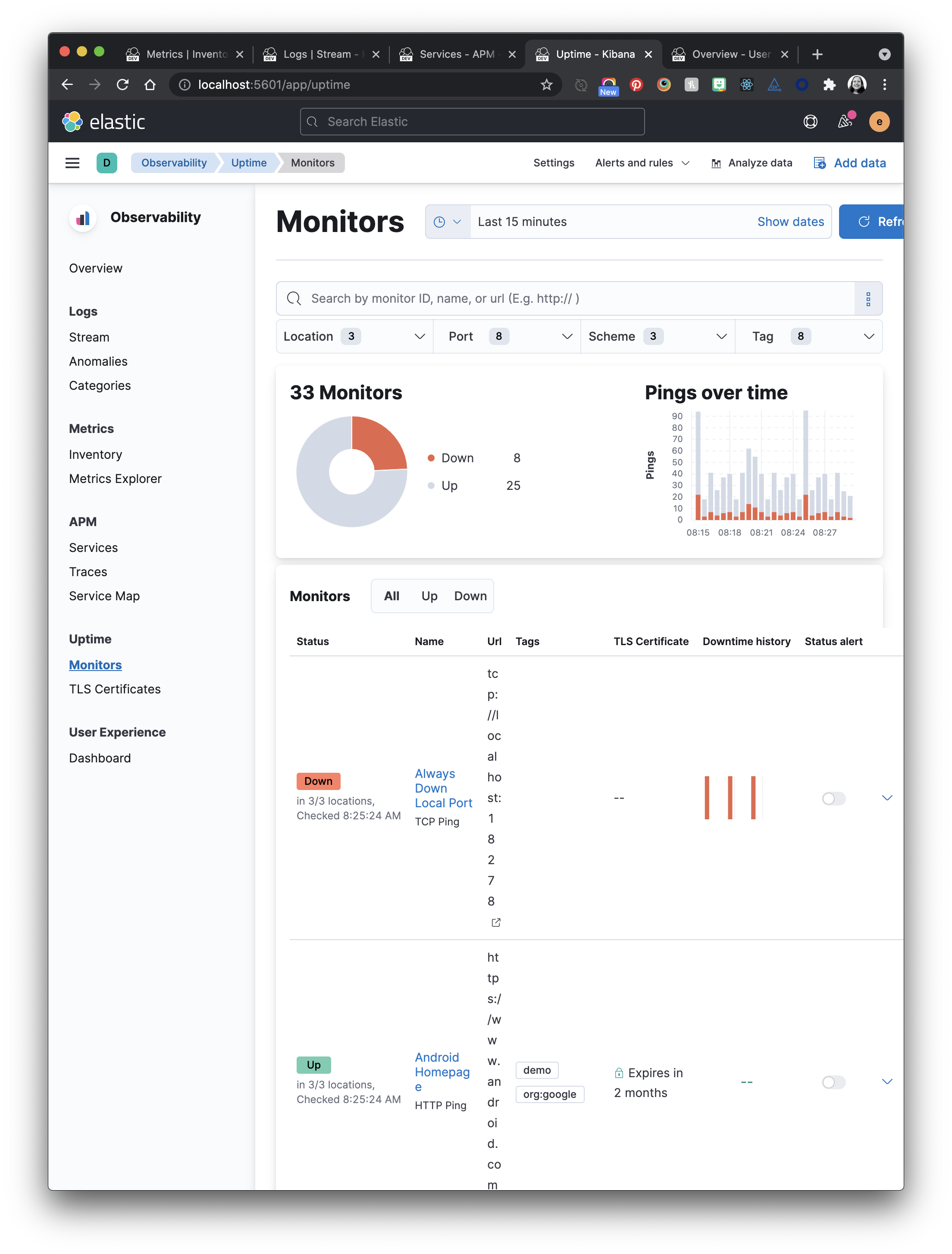Open the help menu lifebuoy icon
Viewport: 952px width, 1254px height.
pyautogui.click(x=810, y=121)
